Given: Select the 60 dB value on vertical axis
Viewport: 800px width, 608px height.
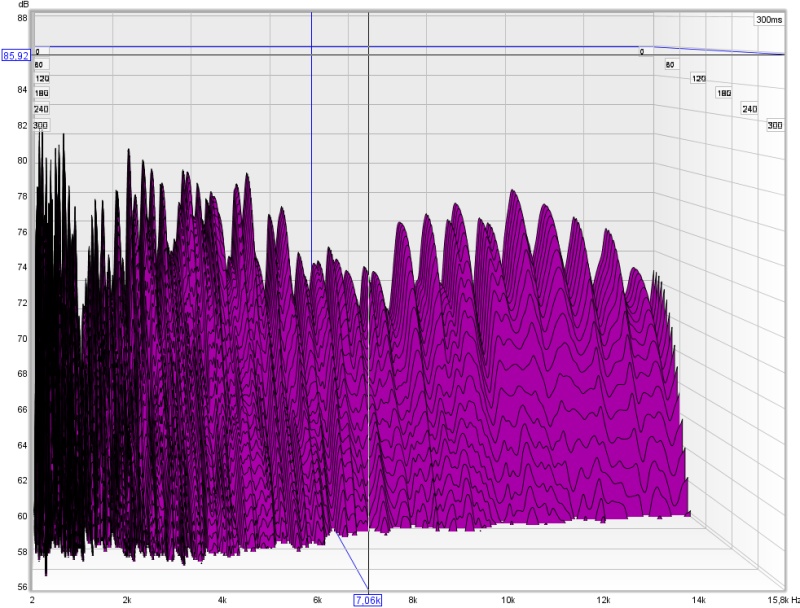Looking at the screenshot, I should [22, 516].
